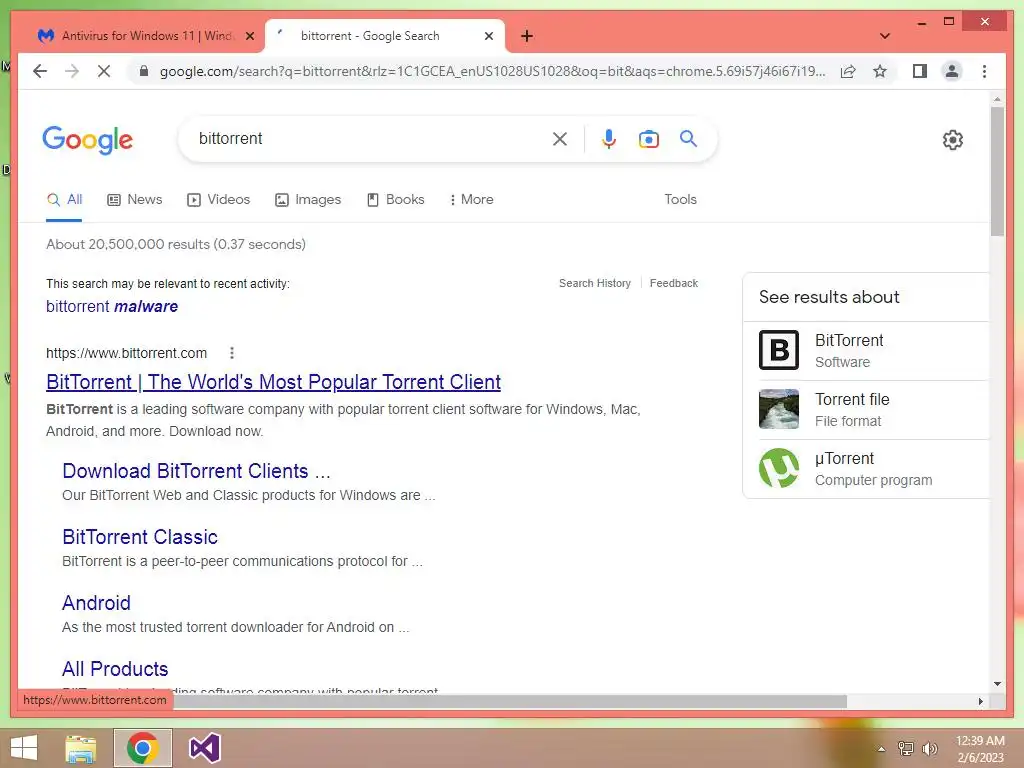Image resolution: width=1024 pixels, height=768 pixels.
Task: Bookmark this page with the star icon
Action: point(880,71)
